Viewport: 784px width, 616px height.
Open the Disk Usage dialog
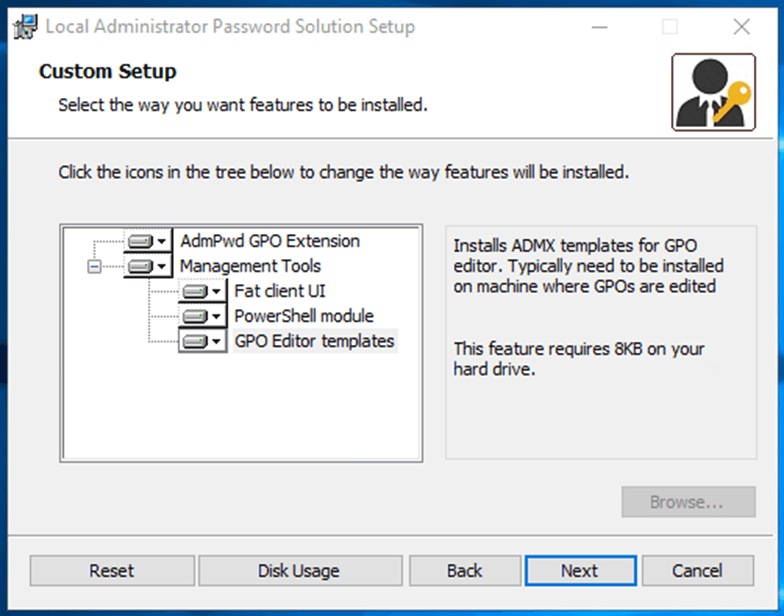300,570
